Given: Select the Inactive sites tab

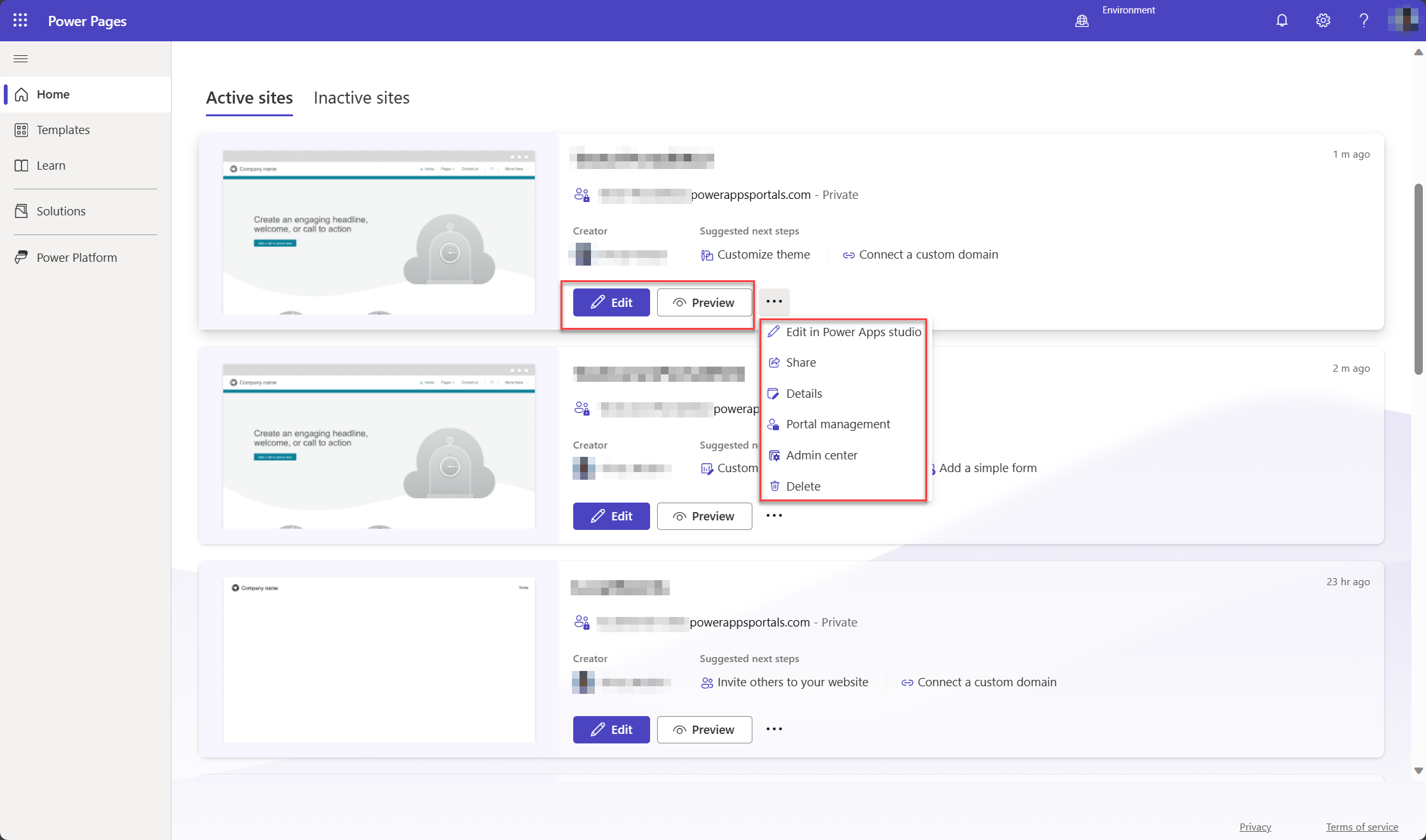Looking at the screenshot, I should coord(361,97).
